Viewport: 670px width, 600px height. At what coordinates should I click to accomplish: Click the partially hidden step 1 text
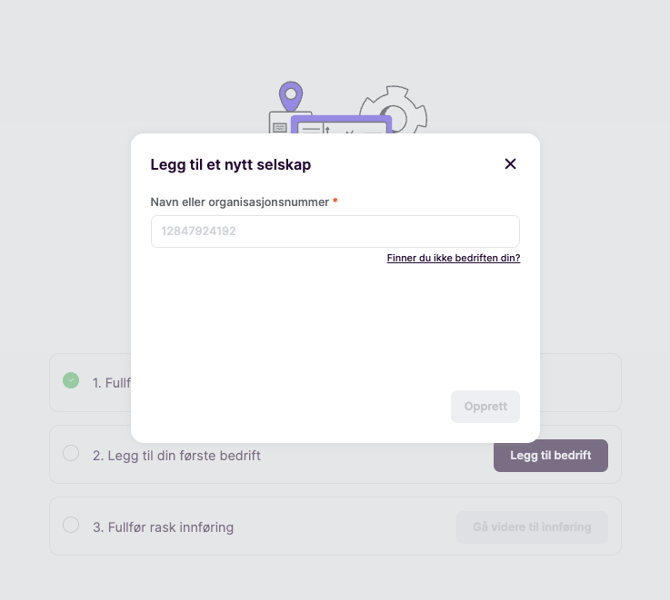[111, 383]
